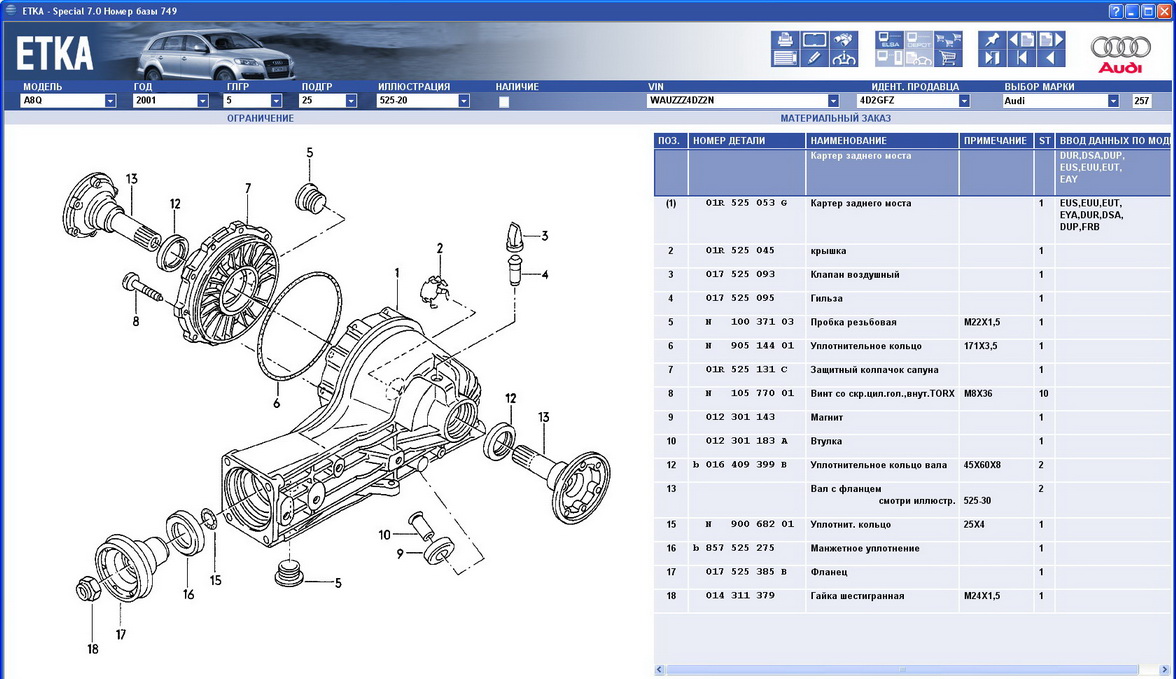This screenshot has width=1176, height=679.
Task: Go to next illustration page icon
Action: [1052, 40]
